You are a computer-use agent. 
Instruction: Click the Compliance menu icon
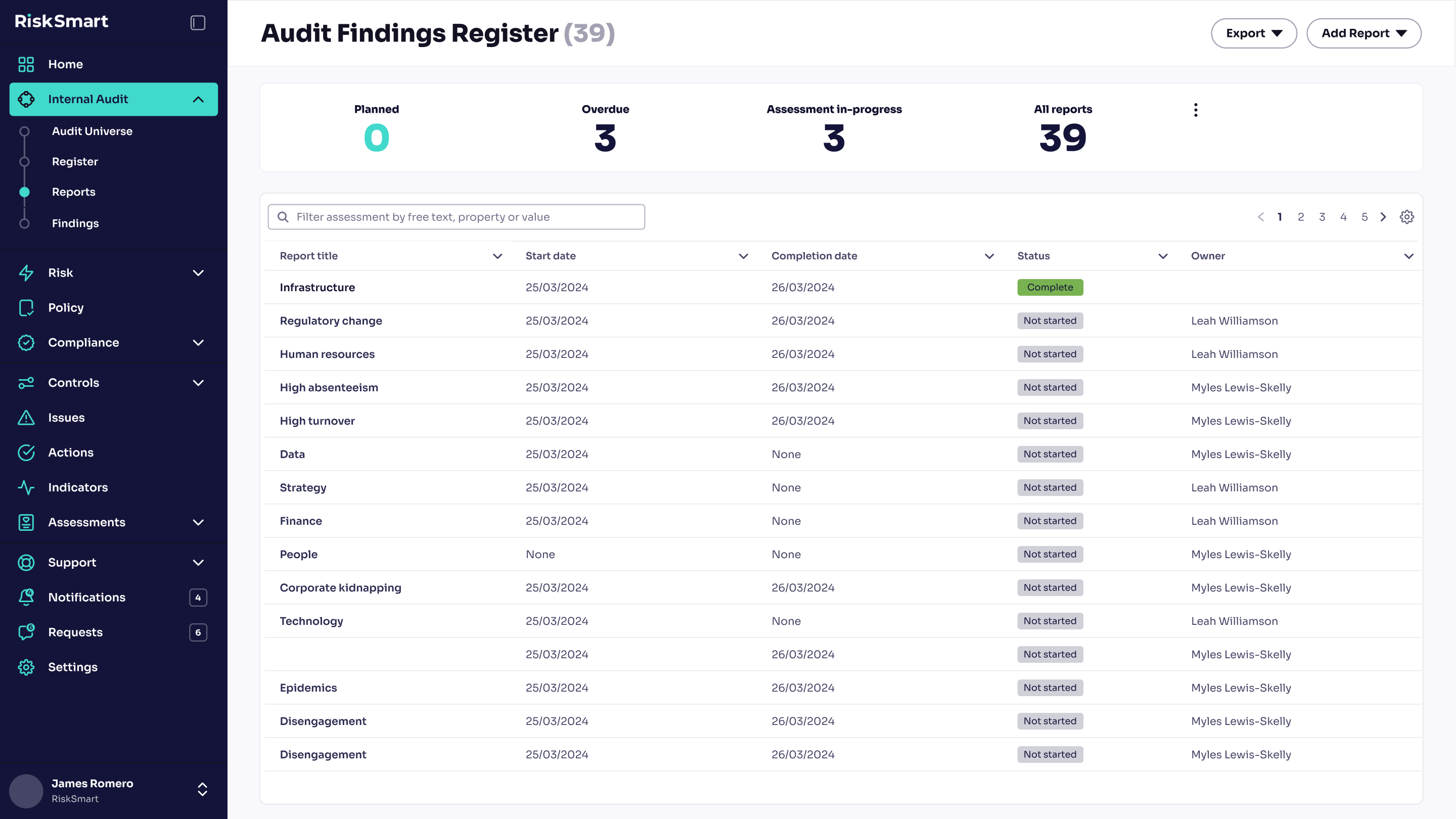pyautogui.click(x=27, y=342)
